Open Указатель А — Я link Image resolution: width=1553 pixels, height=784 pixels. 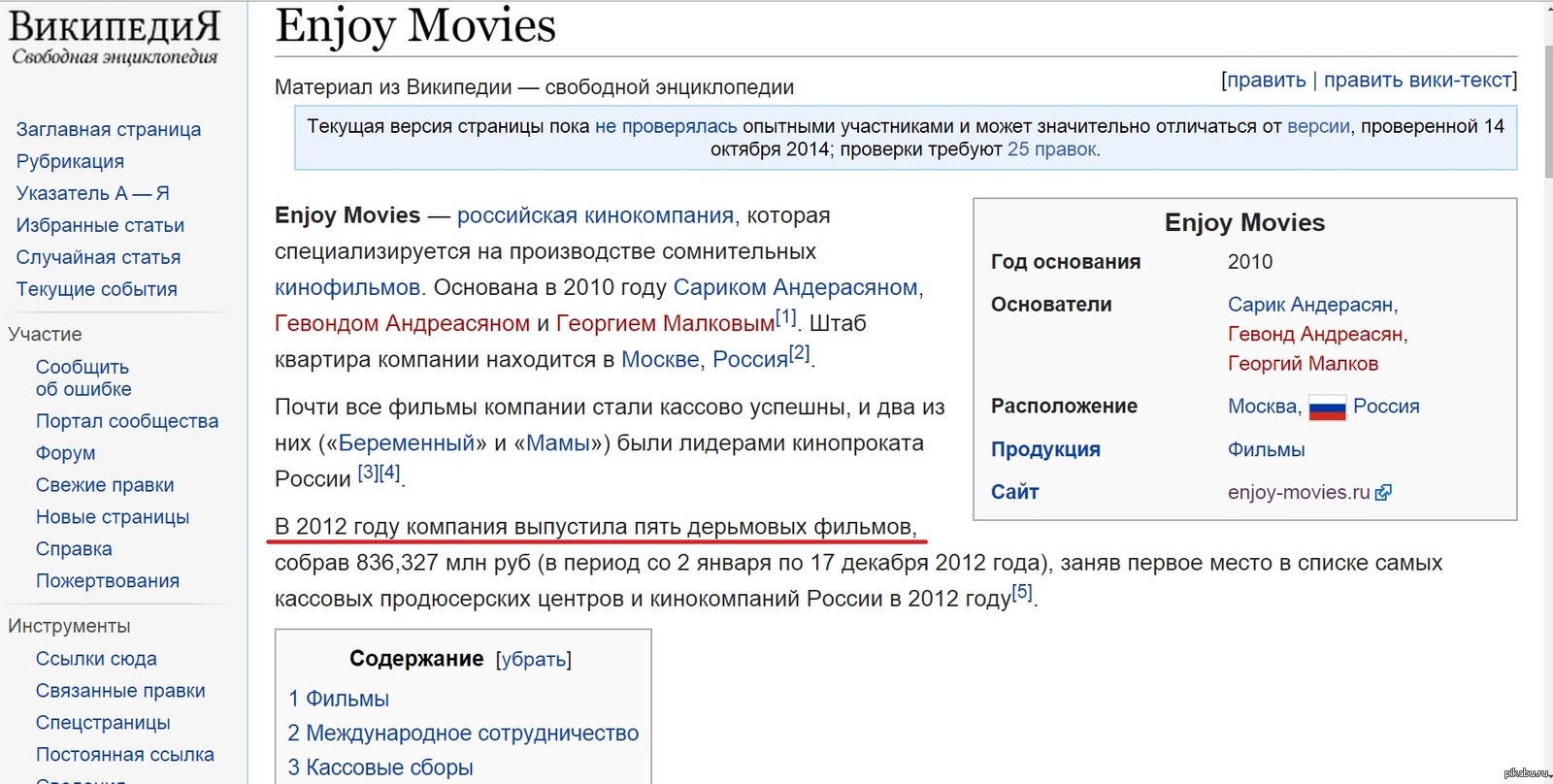93,193
